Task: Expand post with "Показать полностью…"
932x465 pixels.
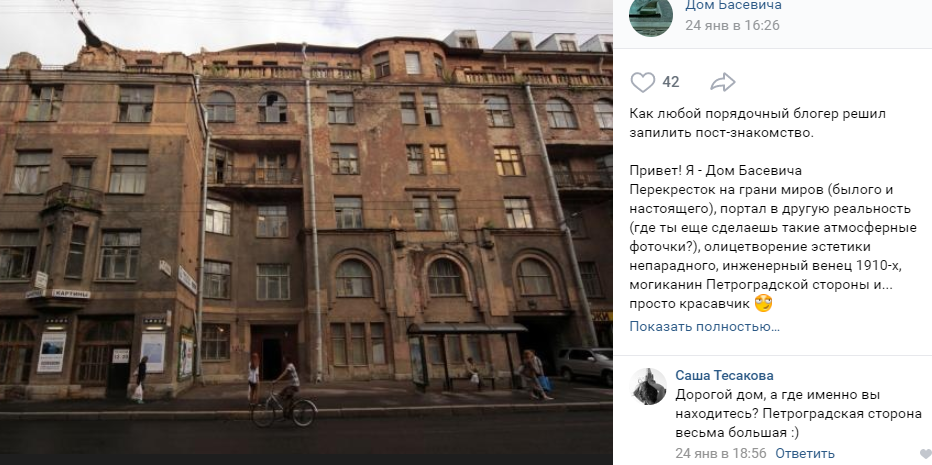Action: click(704, 326)
